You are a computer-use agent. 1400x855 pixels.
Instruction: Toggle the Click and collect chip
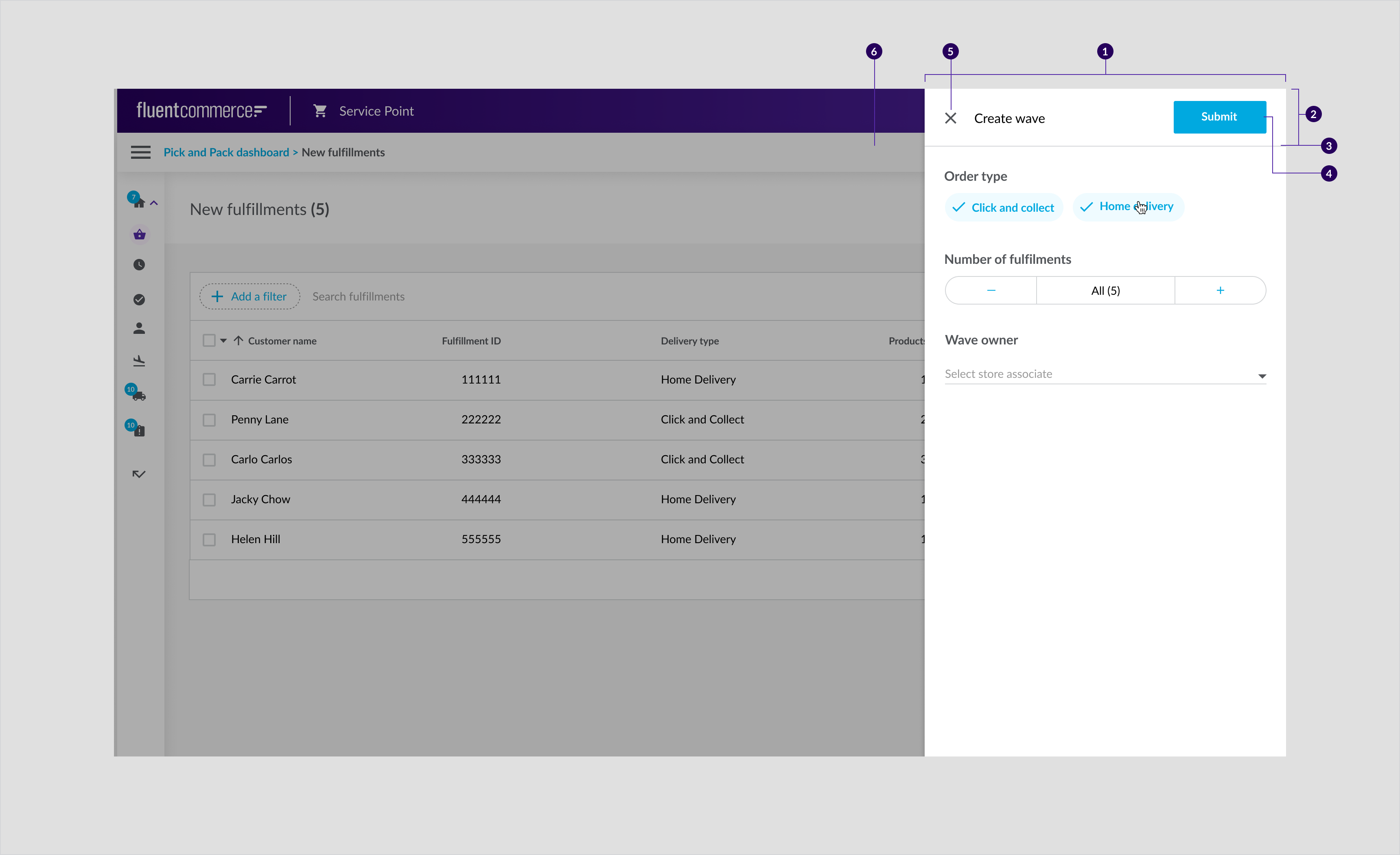click(1004, 208)
